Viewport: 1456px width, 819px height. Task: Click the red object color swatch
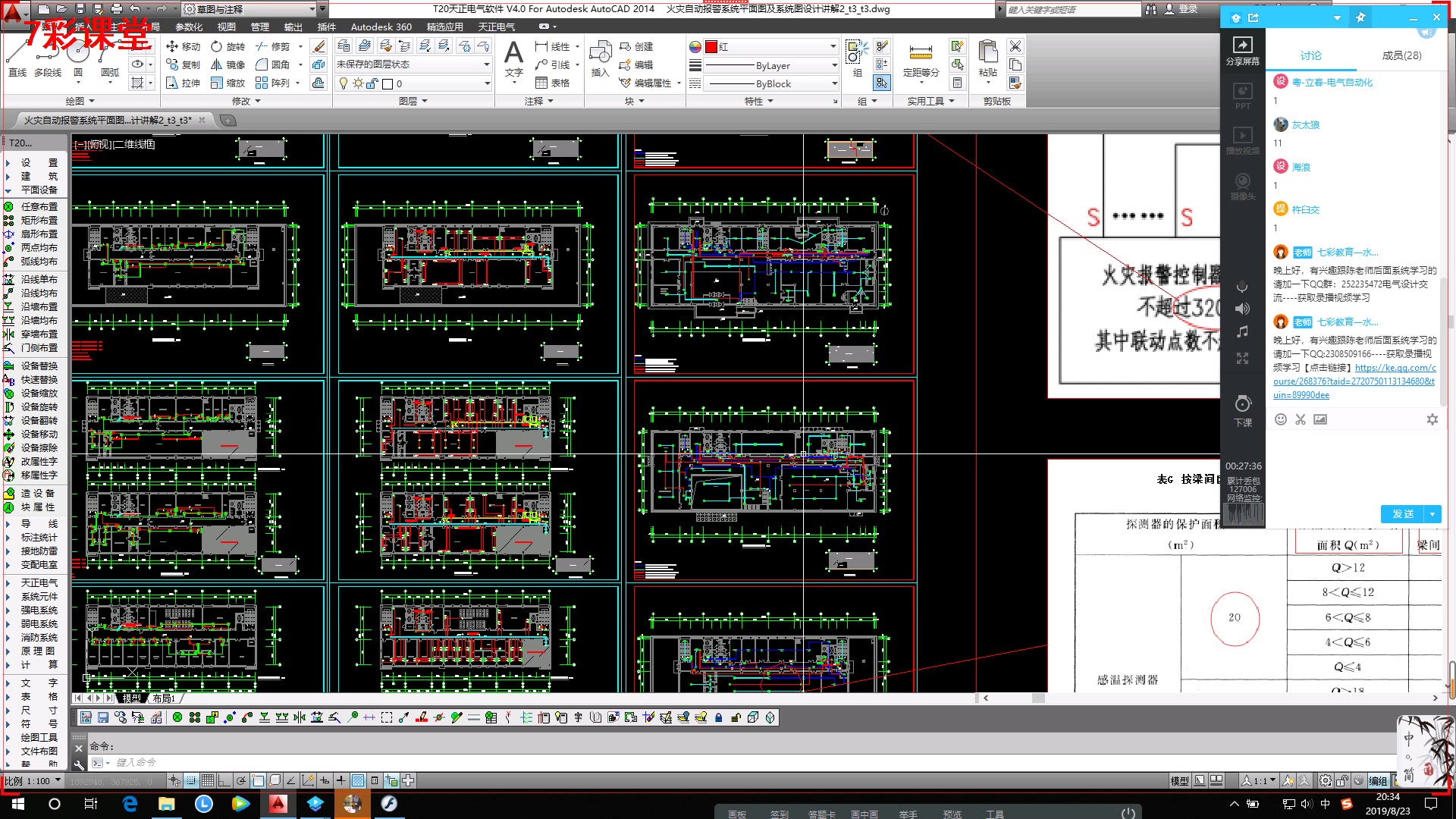click(x=711, y=47)
